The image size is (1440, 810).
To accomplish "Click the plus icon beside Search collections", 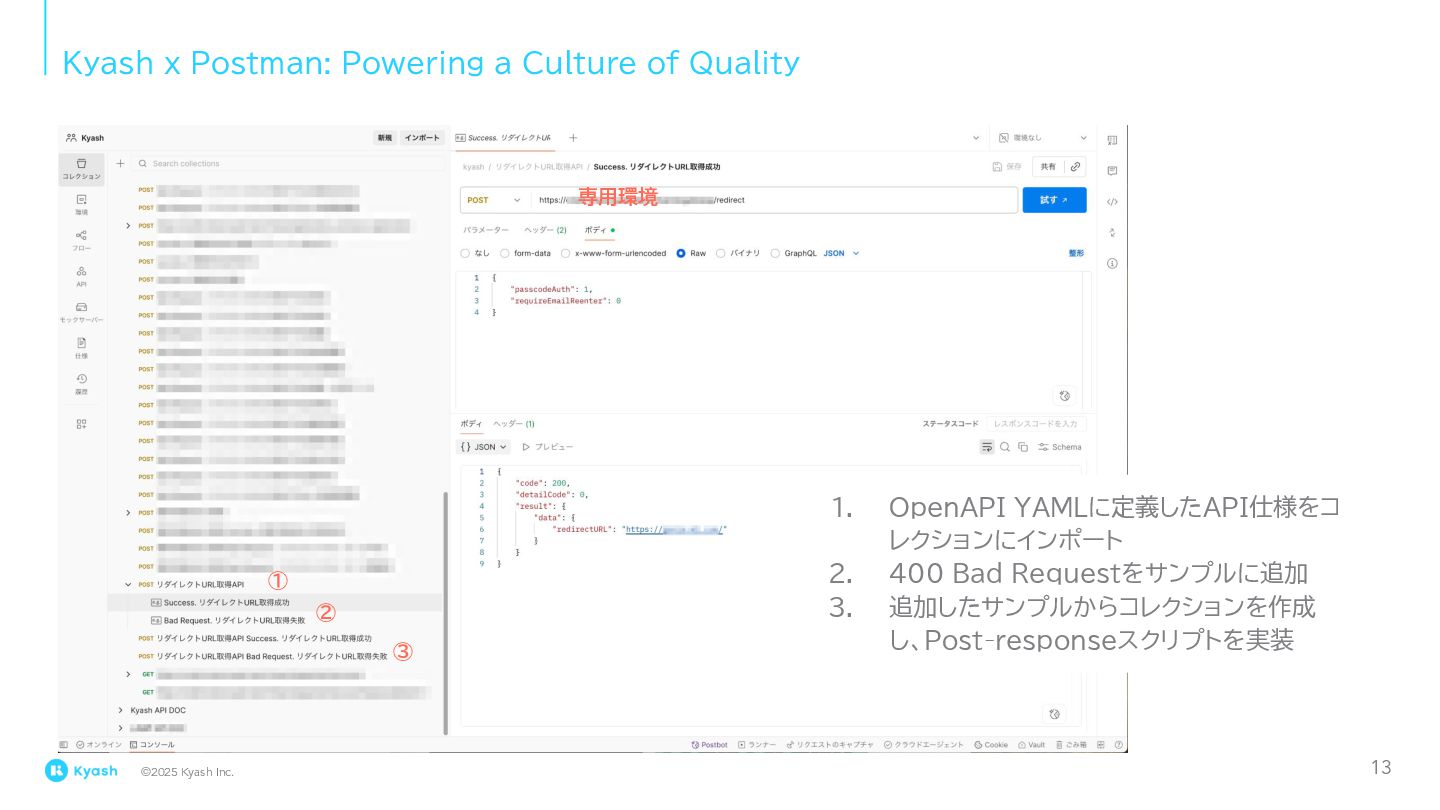I will tap(120, 163).
